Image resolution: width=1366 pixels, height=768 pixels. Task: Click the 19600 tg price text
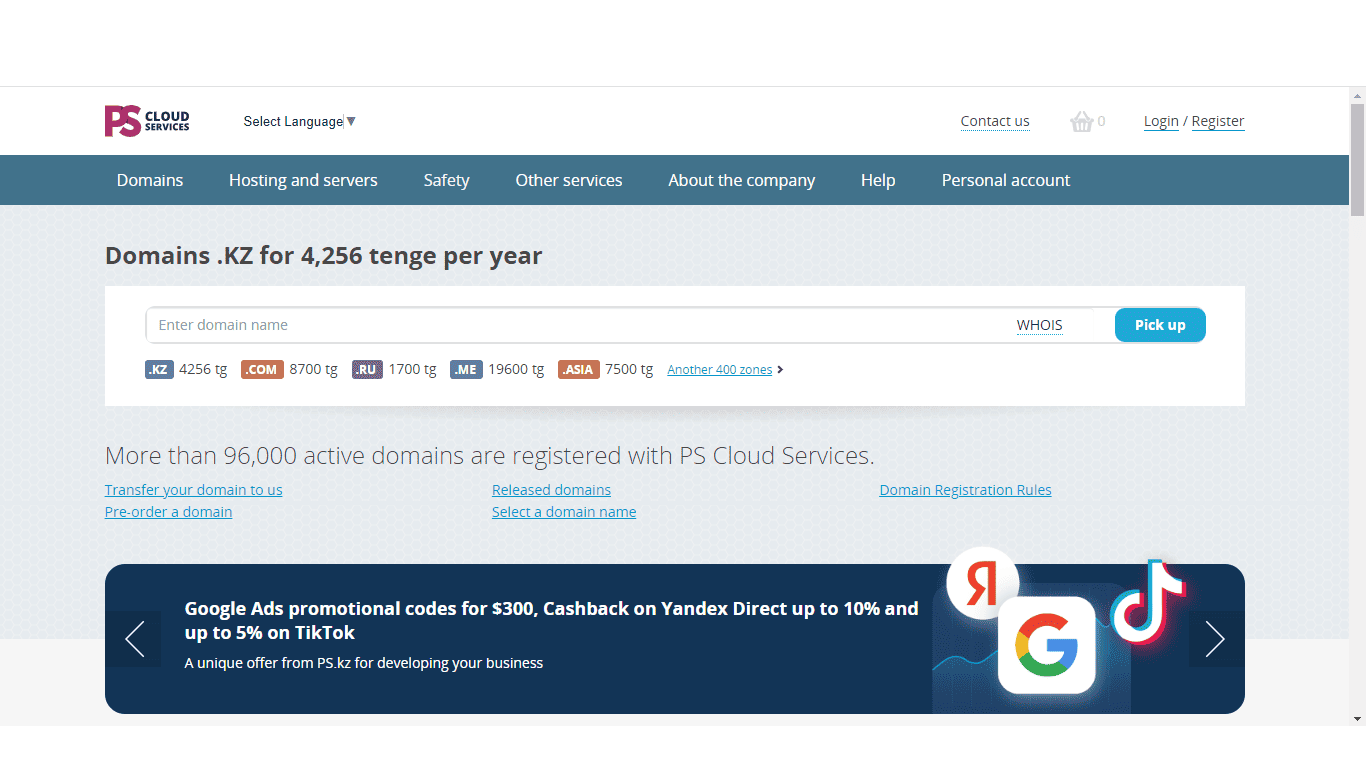516,369
